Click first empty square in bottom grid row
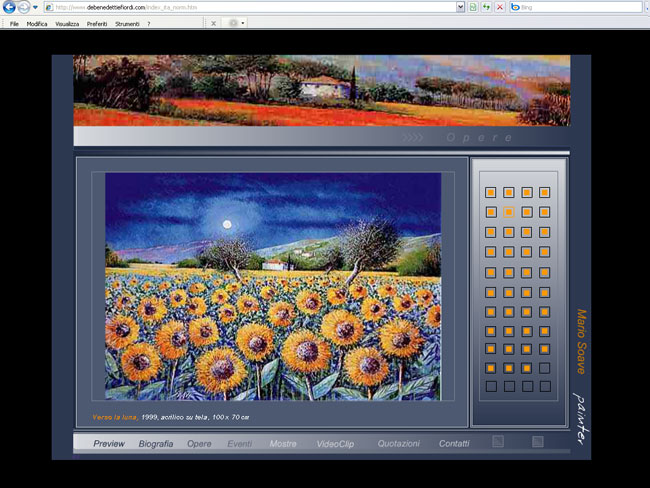 click(x=491, y=386)
